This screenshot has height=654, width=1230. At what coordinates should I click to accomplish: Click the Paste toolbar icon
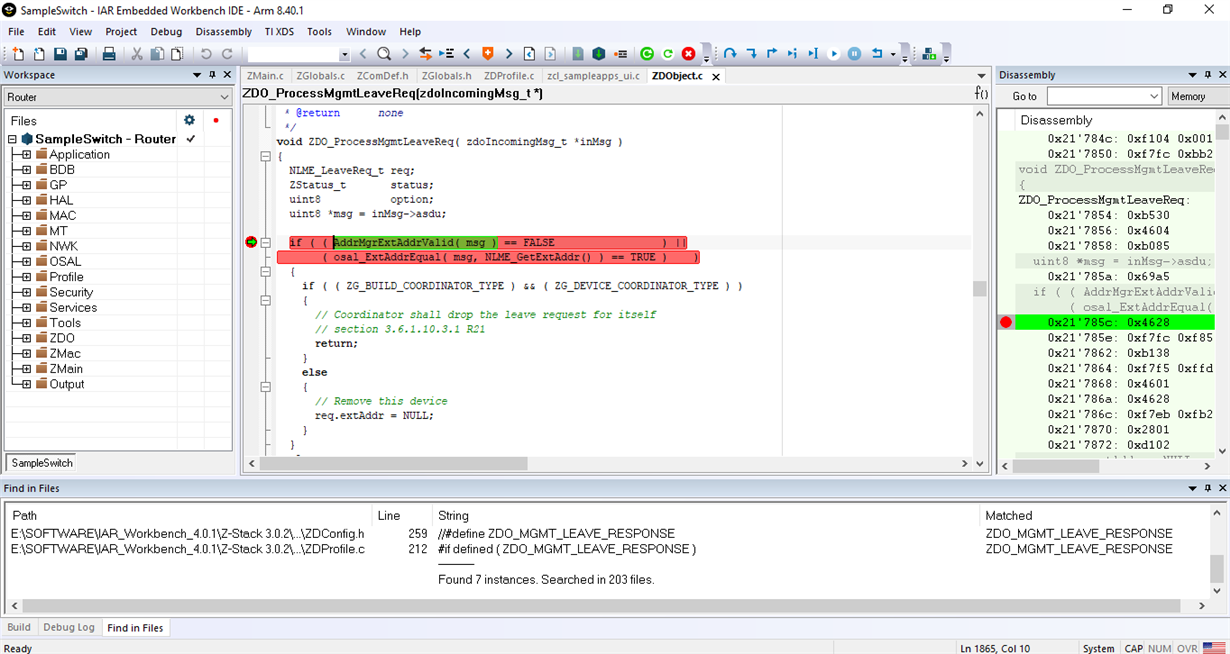(x=177, y=54)
